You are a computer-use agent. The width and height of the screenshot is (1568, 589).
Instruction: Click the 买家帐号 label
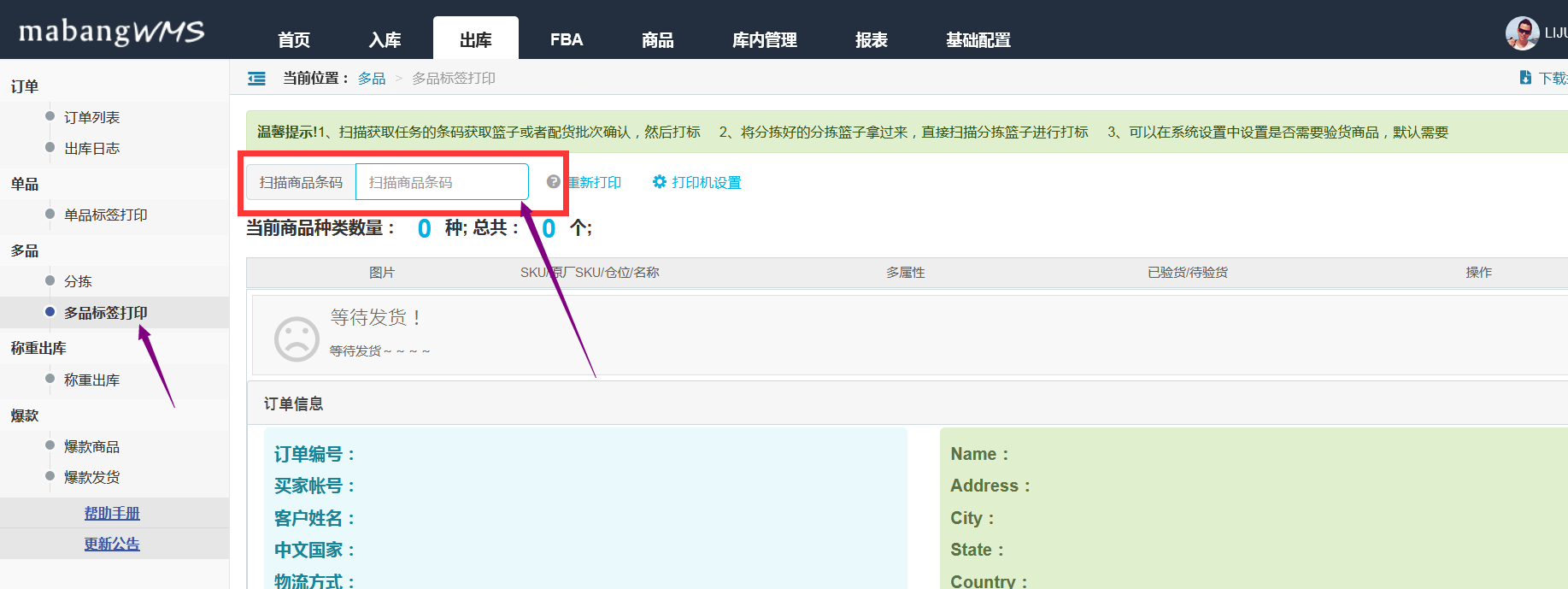(314, 486)
